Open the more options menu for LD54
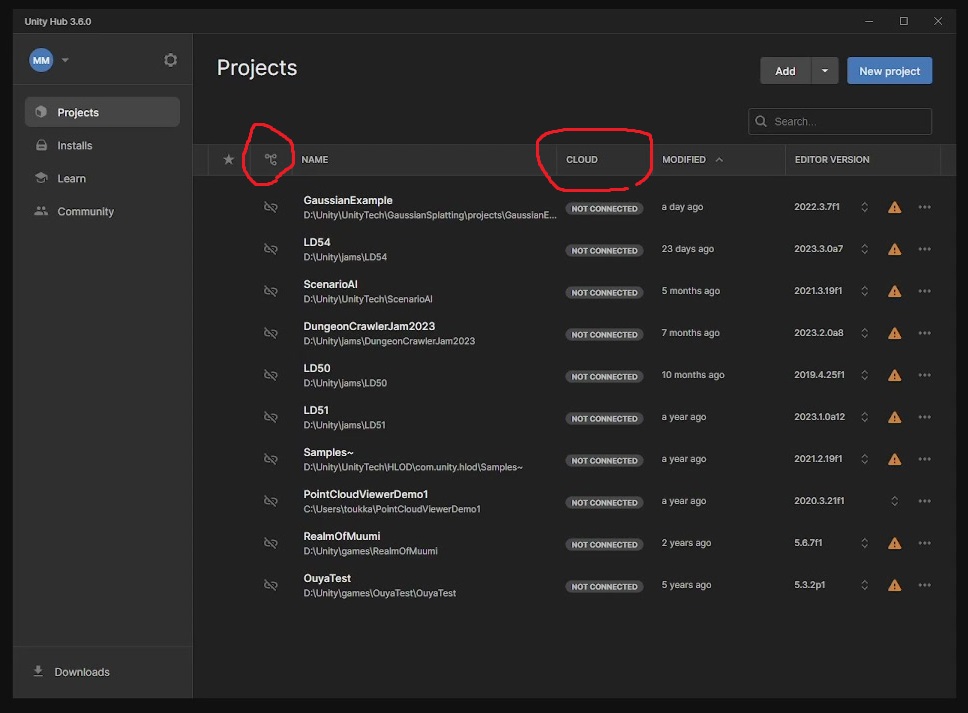 pos(924,249)
